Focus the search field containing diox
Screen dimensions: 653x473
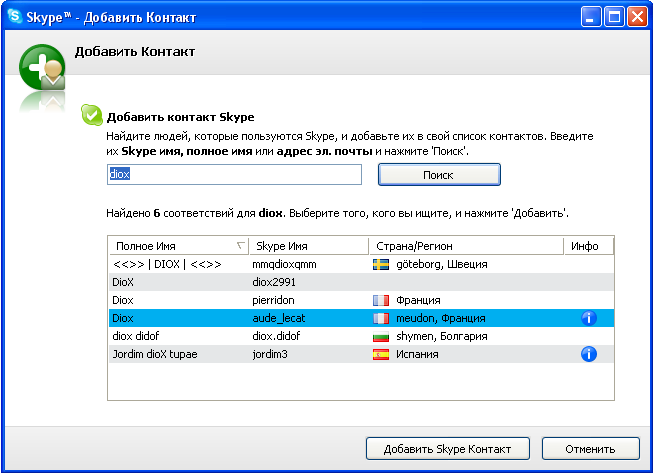pos(234,174)
